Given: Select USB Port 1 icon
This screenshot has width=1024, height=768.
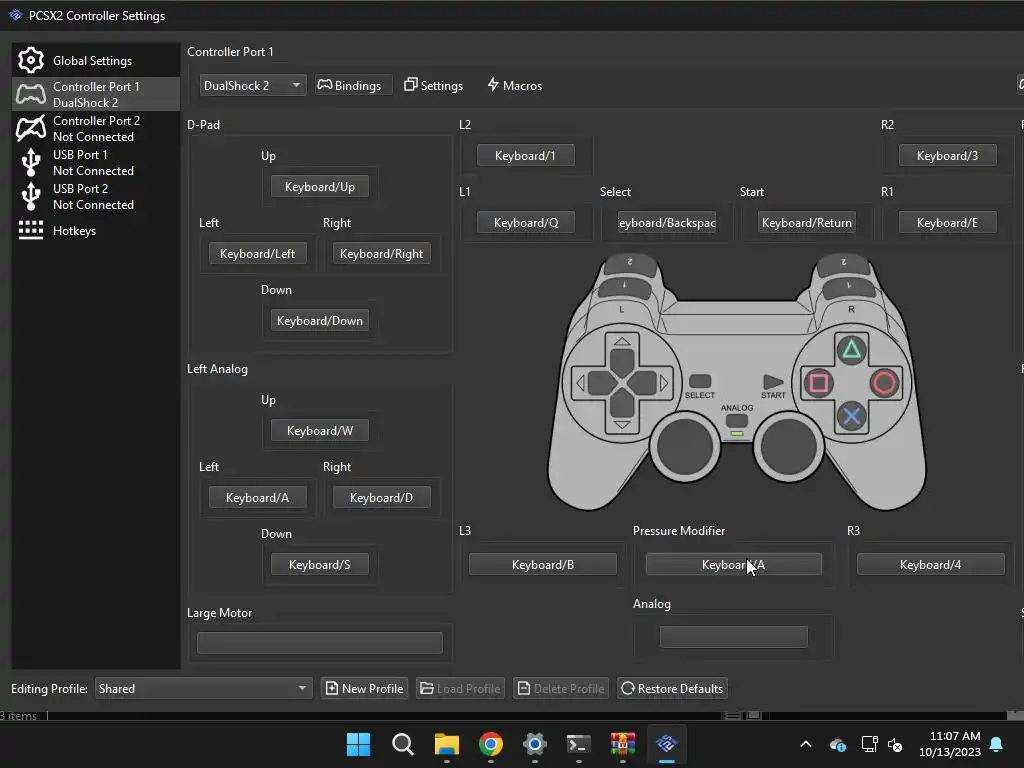Looking at the screenshot, I should pyautogui.click(x=31, y=162).
